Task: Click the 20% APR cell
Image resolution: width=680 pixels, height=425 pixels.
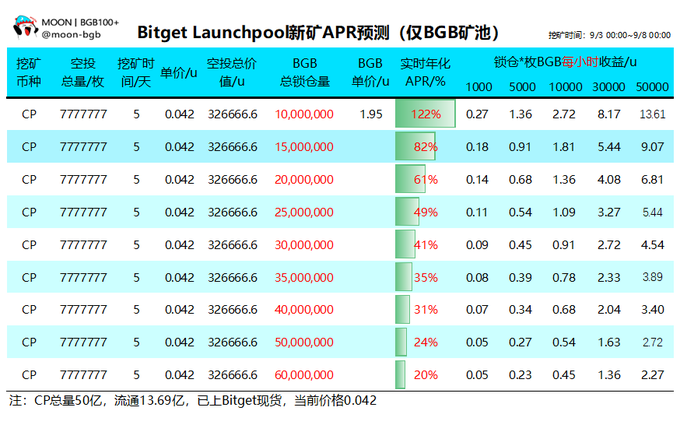Action: tap(425, 375)
